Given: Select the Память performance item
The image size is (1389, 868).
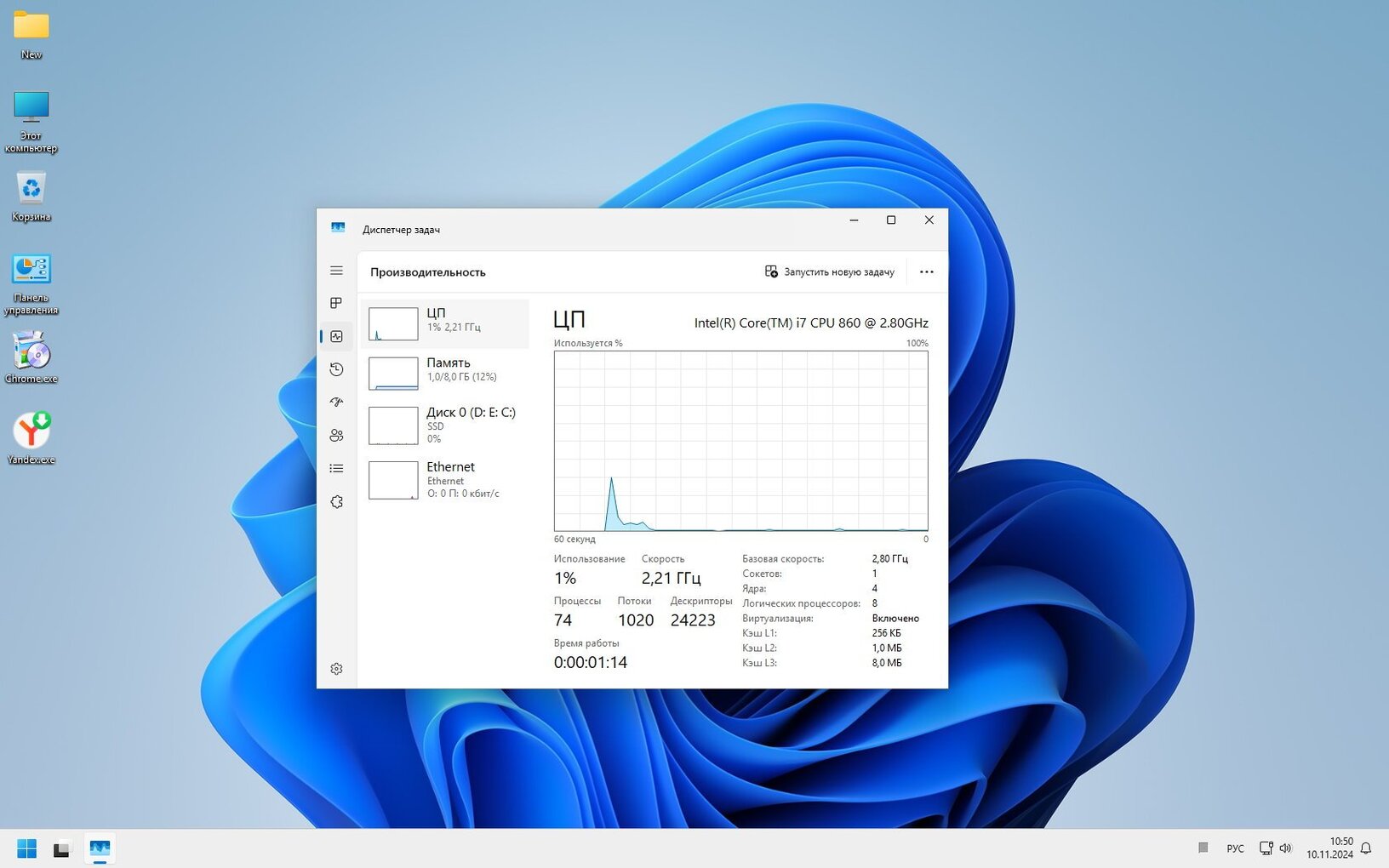Looking at the screenshot, I should 444,373.
